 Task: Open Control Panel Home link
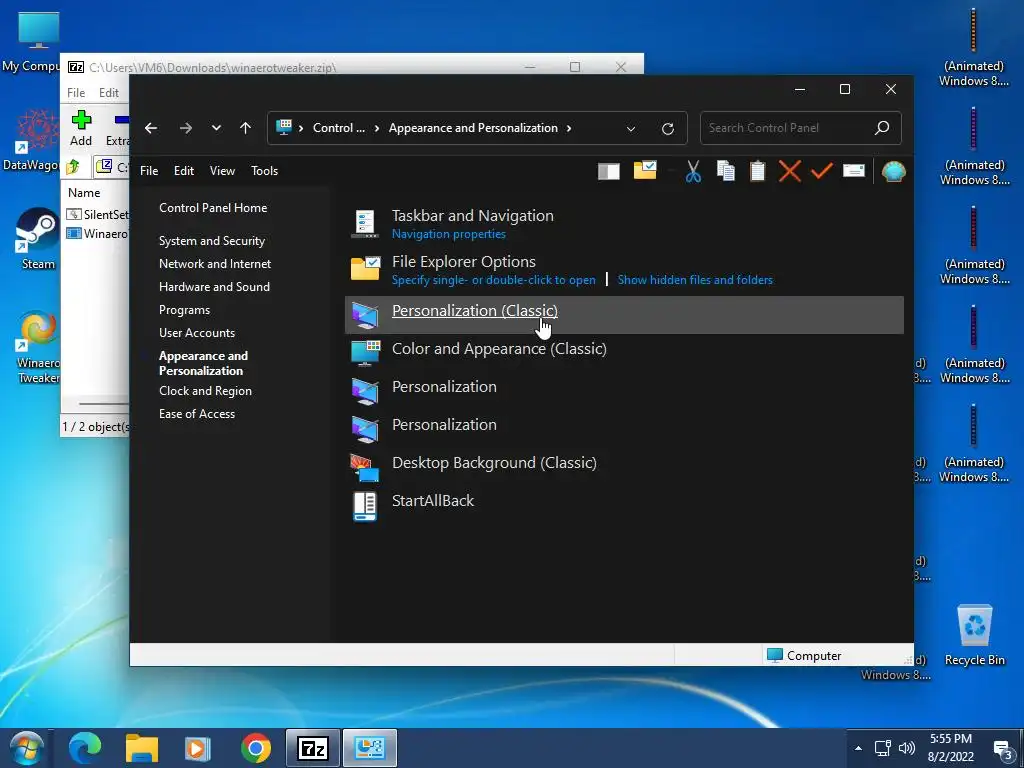pos(213,208)
